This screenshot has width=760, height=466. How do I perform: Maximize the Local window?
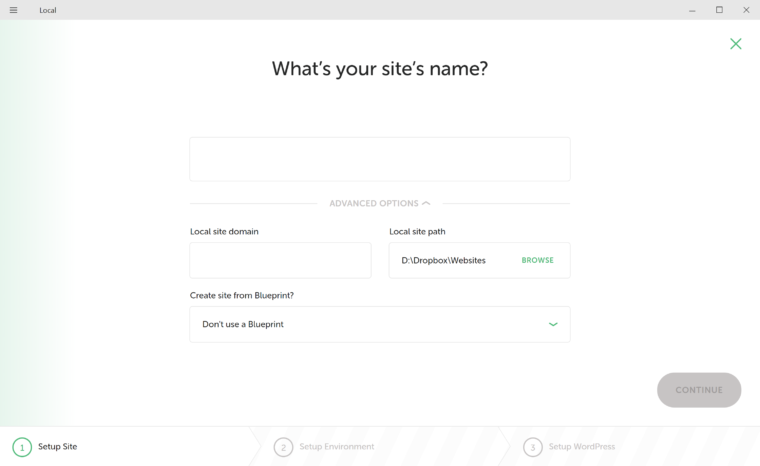719,10
